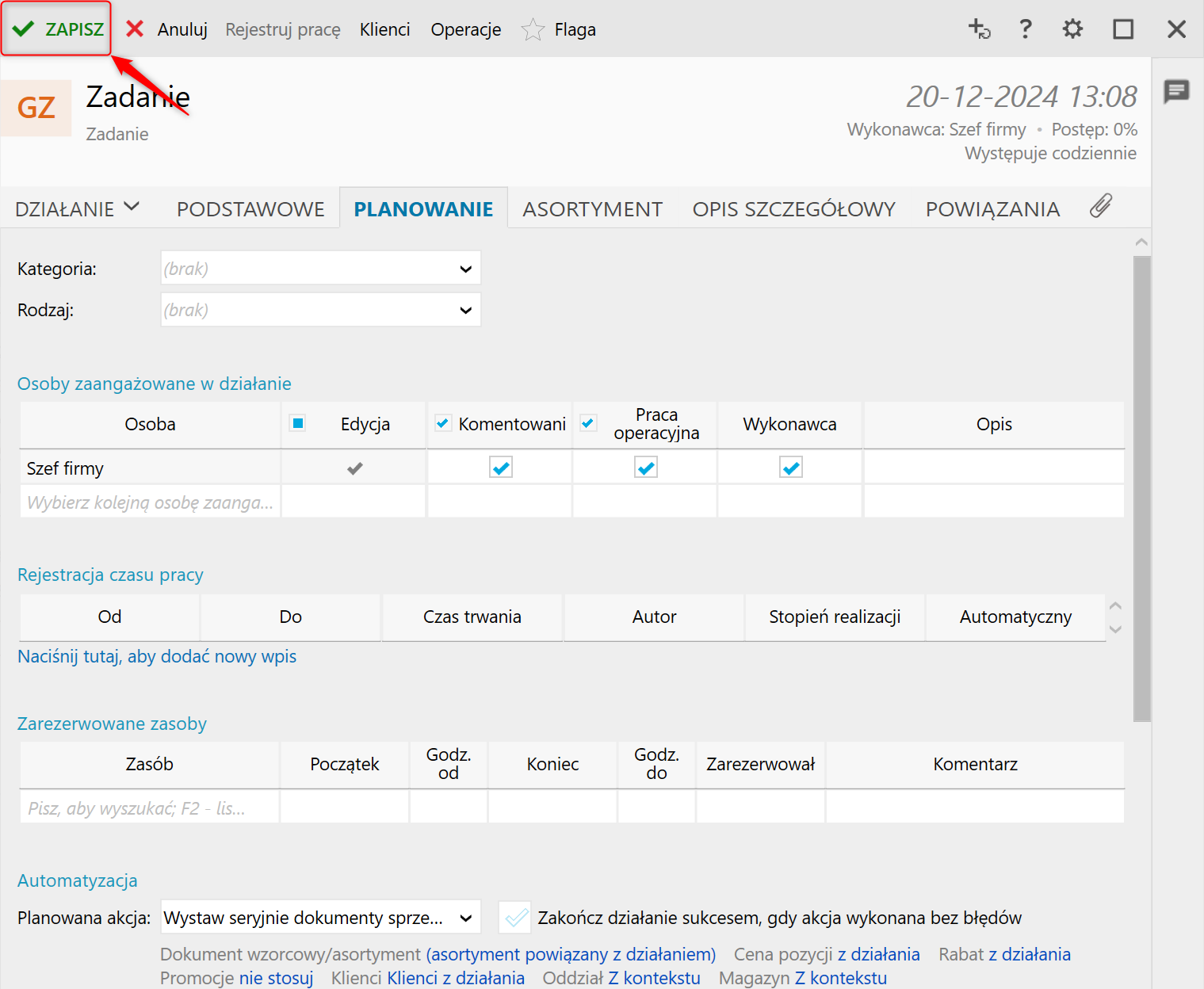1204x989 pixels.
Task: Click the field to add another involved person
Action: (150, 502)
